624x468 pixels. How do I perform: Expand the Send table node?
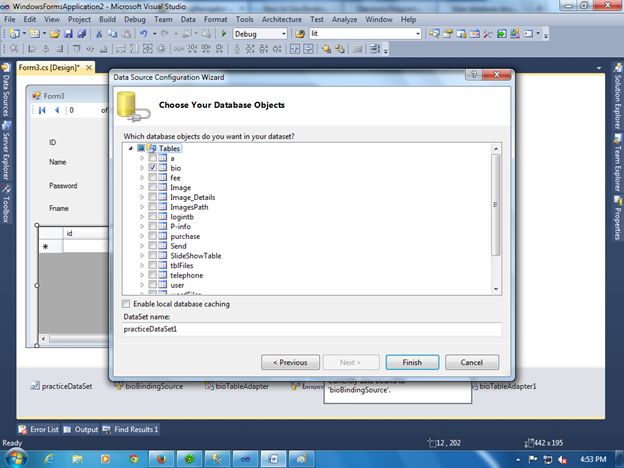(x=142, y=246)
